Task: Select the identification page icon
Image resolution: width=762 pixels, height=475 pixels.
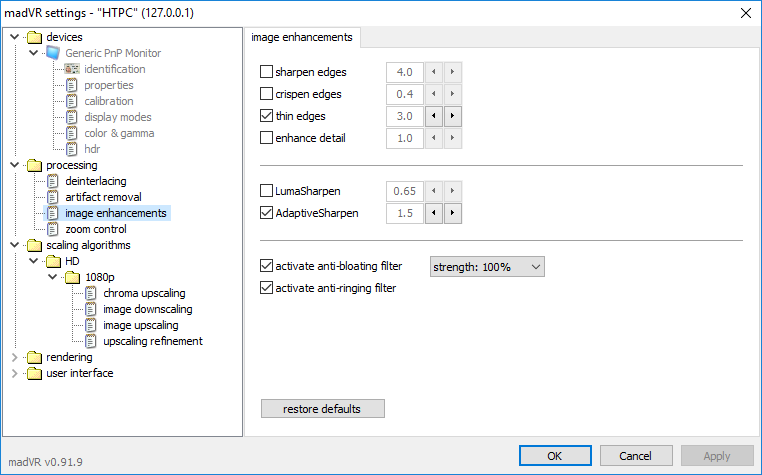Action: tap(72, 69)
